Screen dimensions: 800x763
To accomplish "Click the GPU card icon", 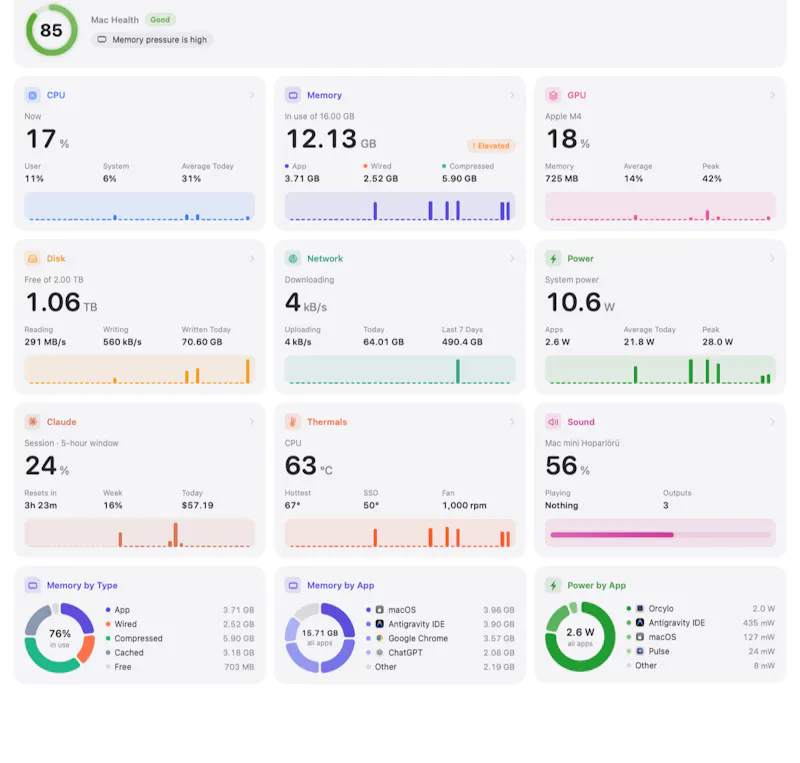I will (x=553, y=95).
